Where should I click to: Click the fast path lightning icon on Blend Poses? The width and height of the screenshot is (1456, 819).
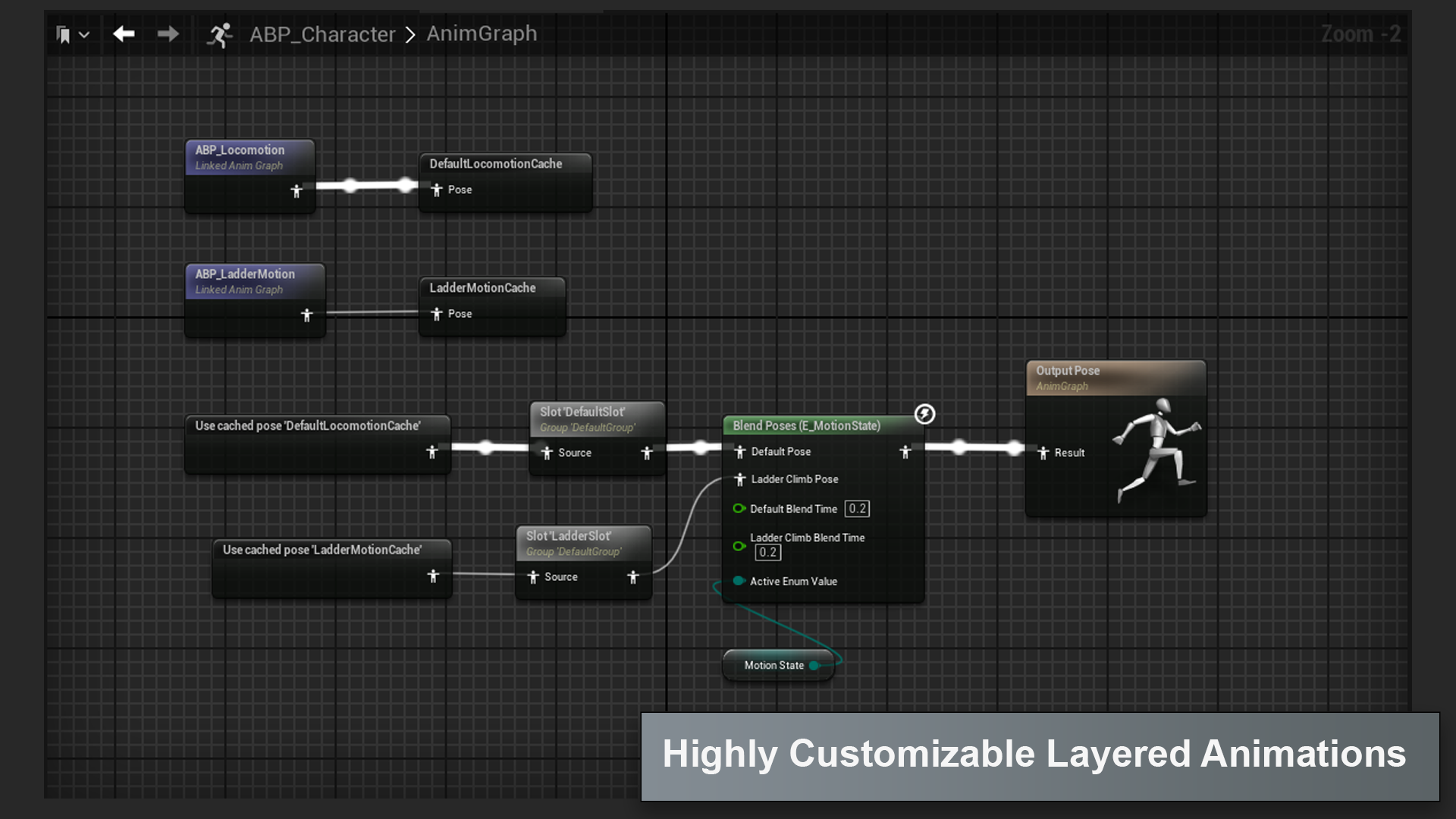click(x=924, y=414)
